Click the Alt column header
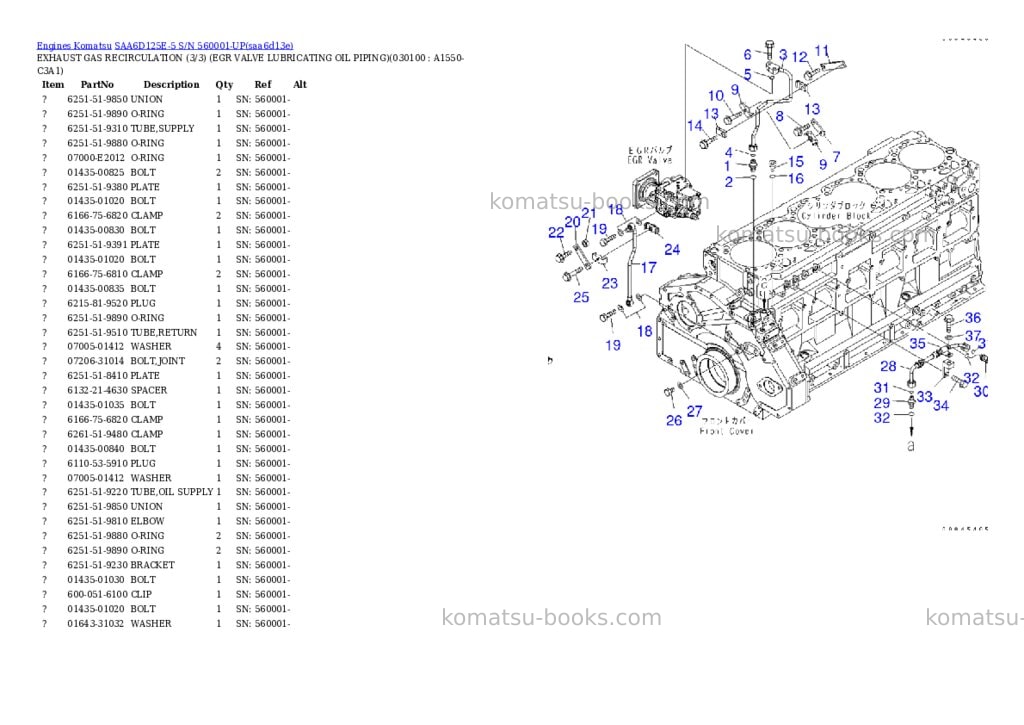 [300, 85]
